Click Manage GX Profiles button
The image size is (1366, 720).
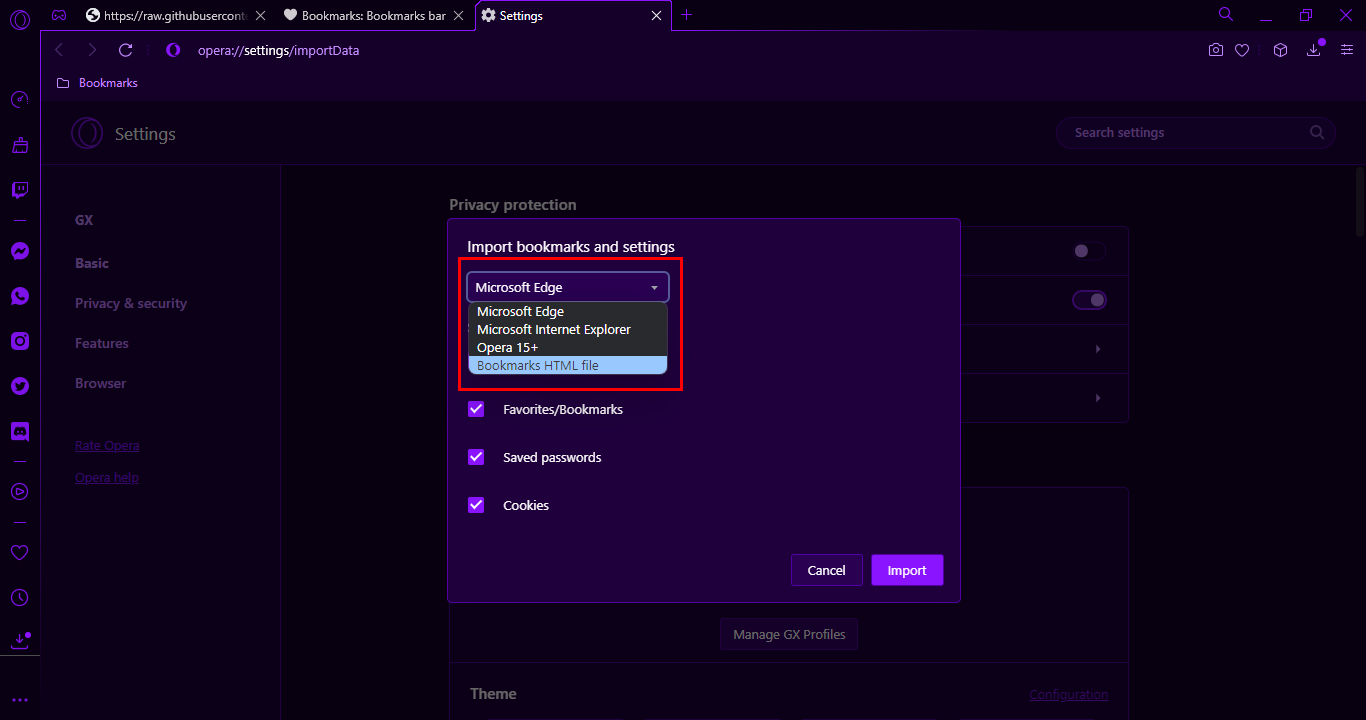pos(789,634)
